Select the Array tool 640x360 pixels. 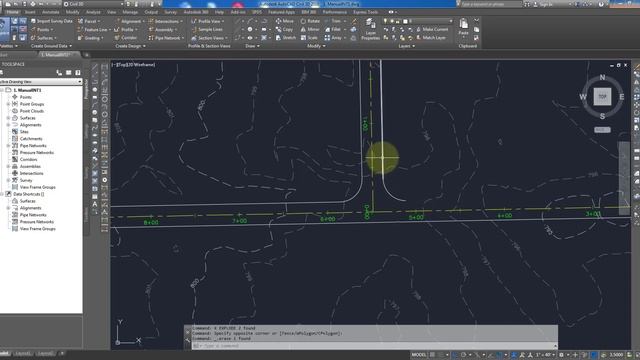click(334, 38)
